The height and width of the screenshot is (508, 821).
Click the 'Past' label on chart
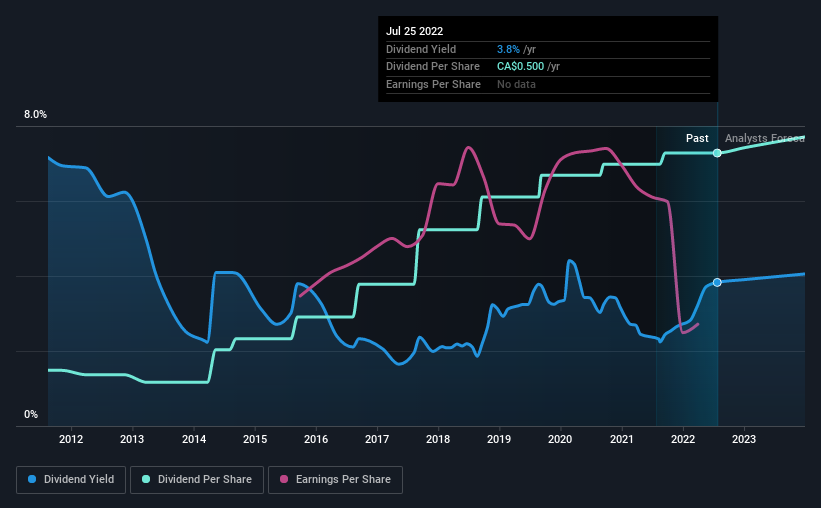tap(697, 138)
